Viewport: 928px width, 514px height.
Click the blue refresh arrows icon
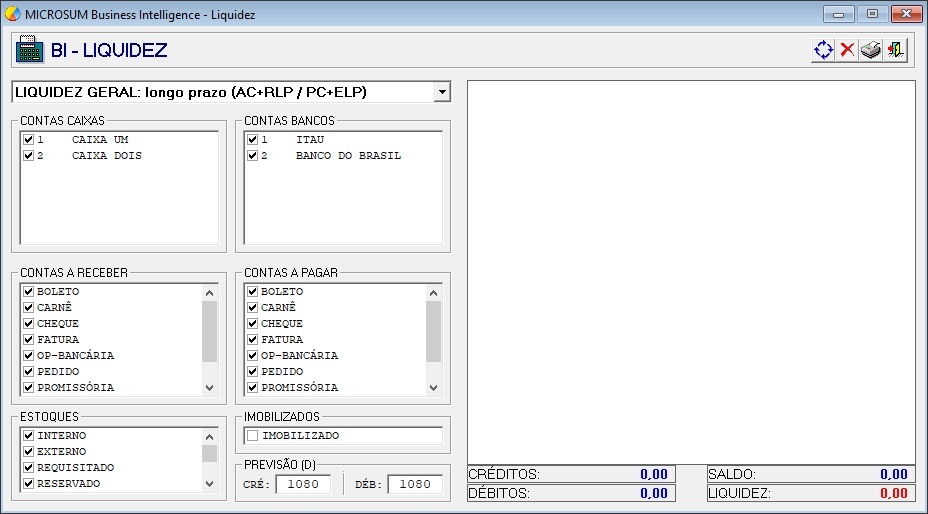pyautogui.click(x=823, y=50)
